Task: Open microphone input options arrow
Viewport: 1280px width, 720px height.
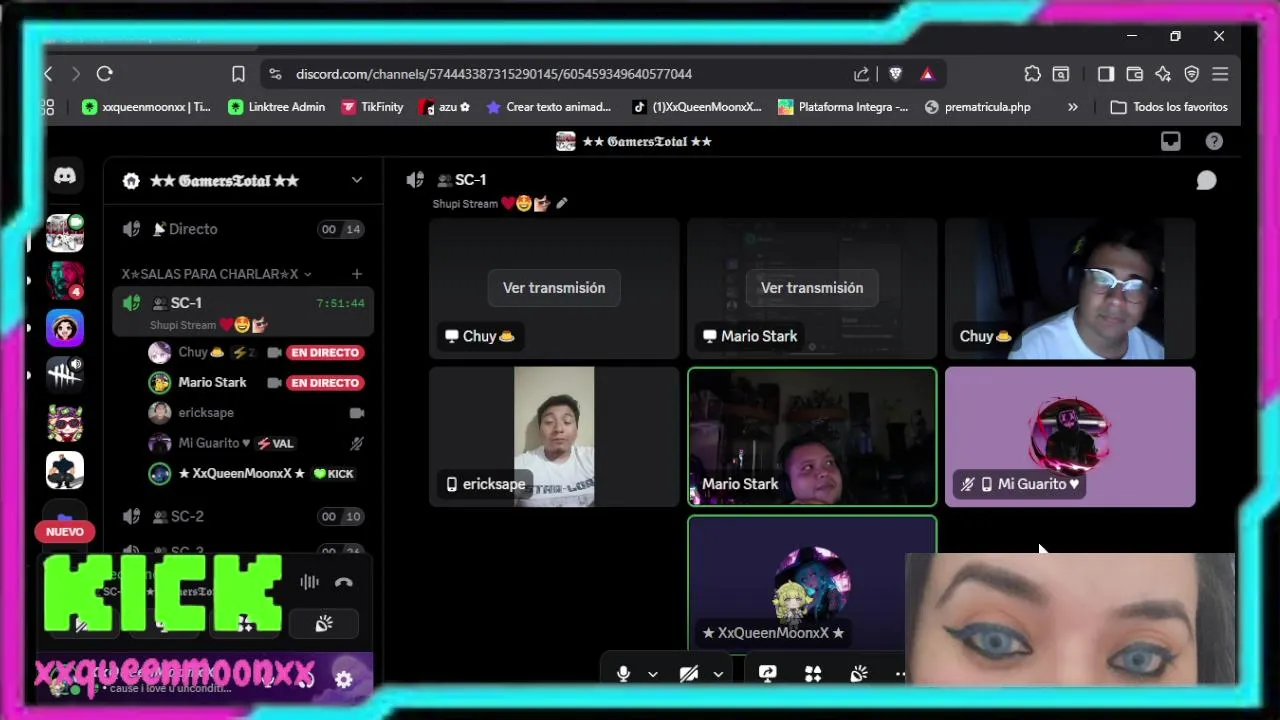Action: (x=653, y=674)
